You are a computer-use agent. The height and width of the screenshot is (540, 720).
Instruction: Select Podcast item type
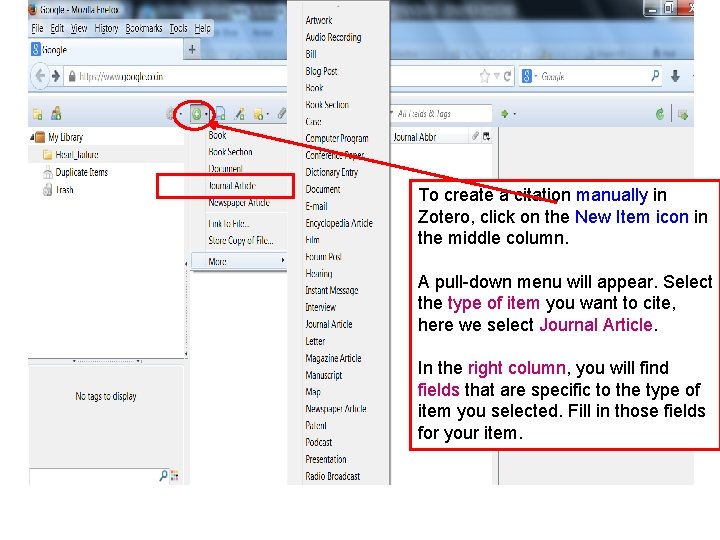pos(319,442)
